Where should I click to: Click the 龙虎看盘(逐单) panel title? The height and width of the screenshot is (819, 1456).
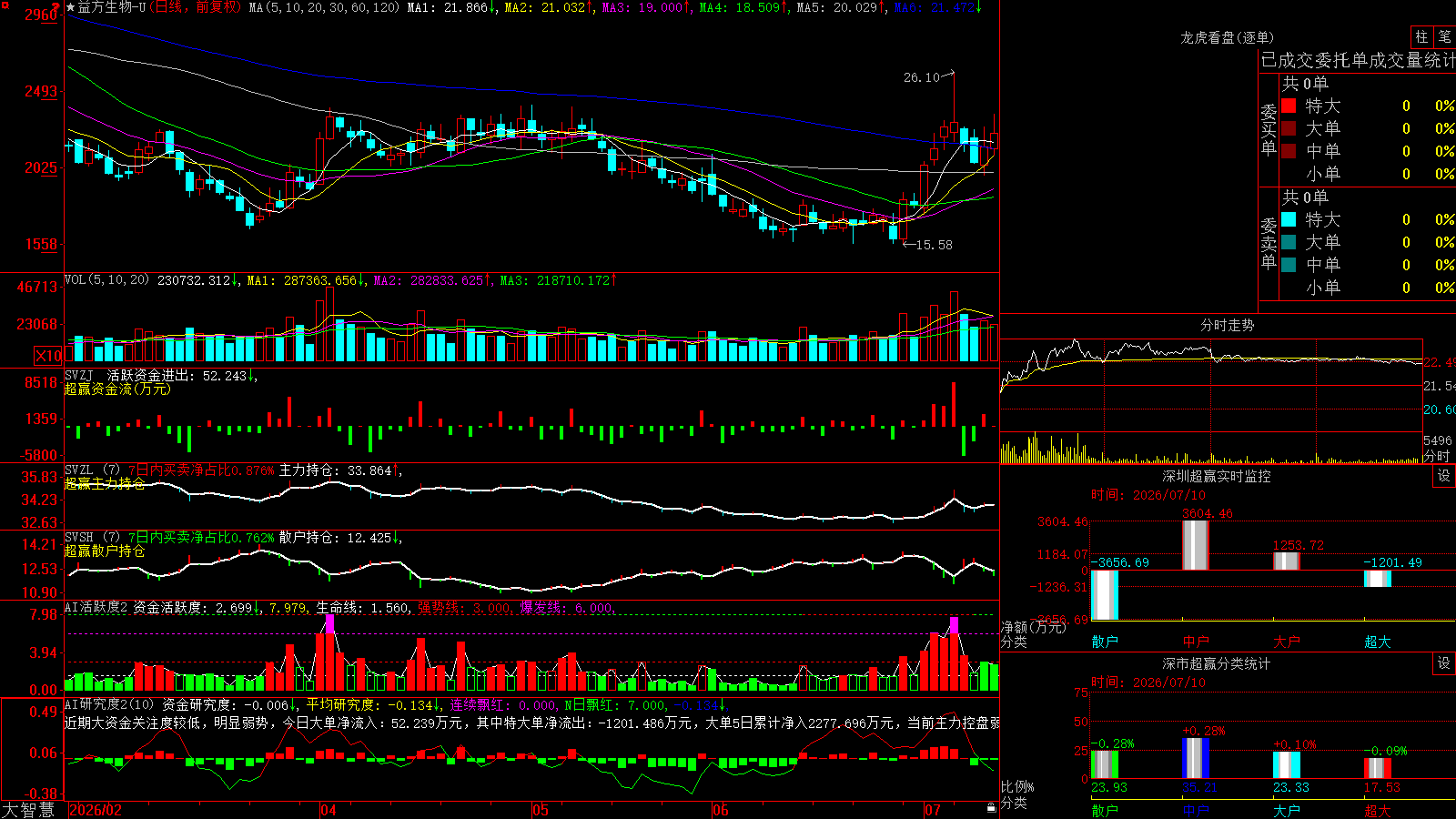pyautogui.click(x=1227, y=37)
